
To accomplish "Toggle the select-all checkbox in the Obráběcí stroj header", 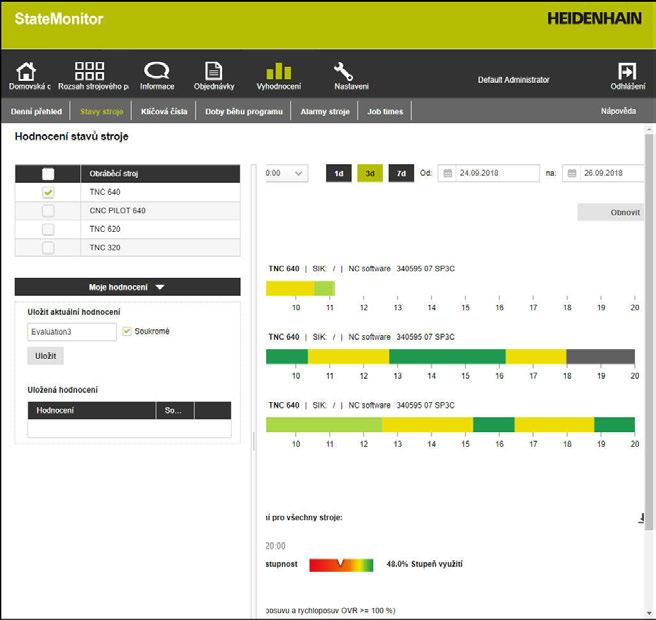I will coord(48,174).
